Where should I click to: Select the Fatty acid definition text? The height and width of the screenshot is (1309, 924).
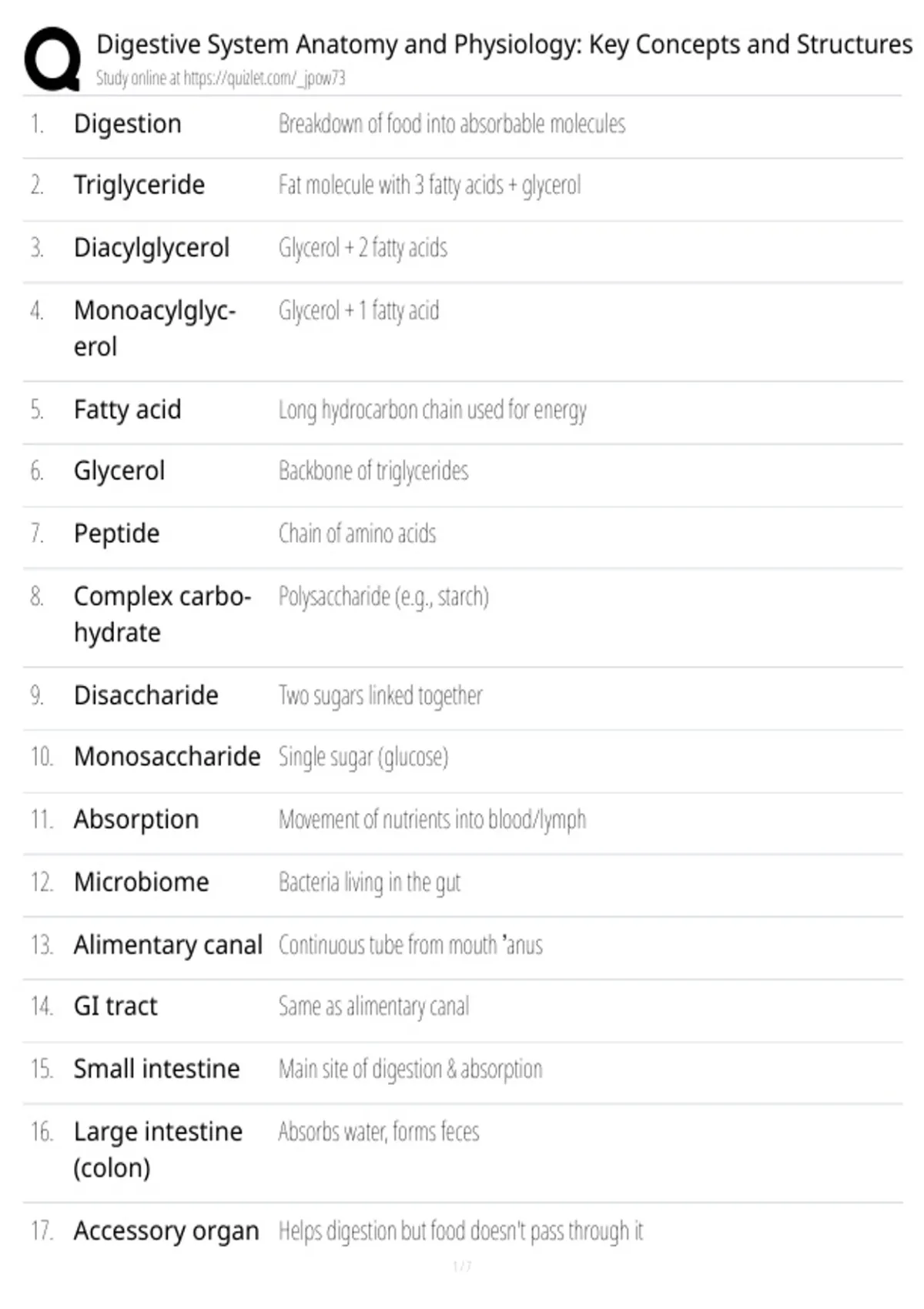tap(433, 410)
